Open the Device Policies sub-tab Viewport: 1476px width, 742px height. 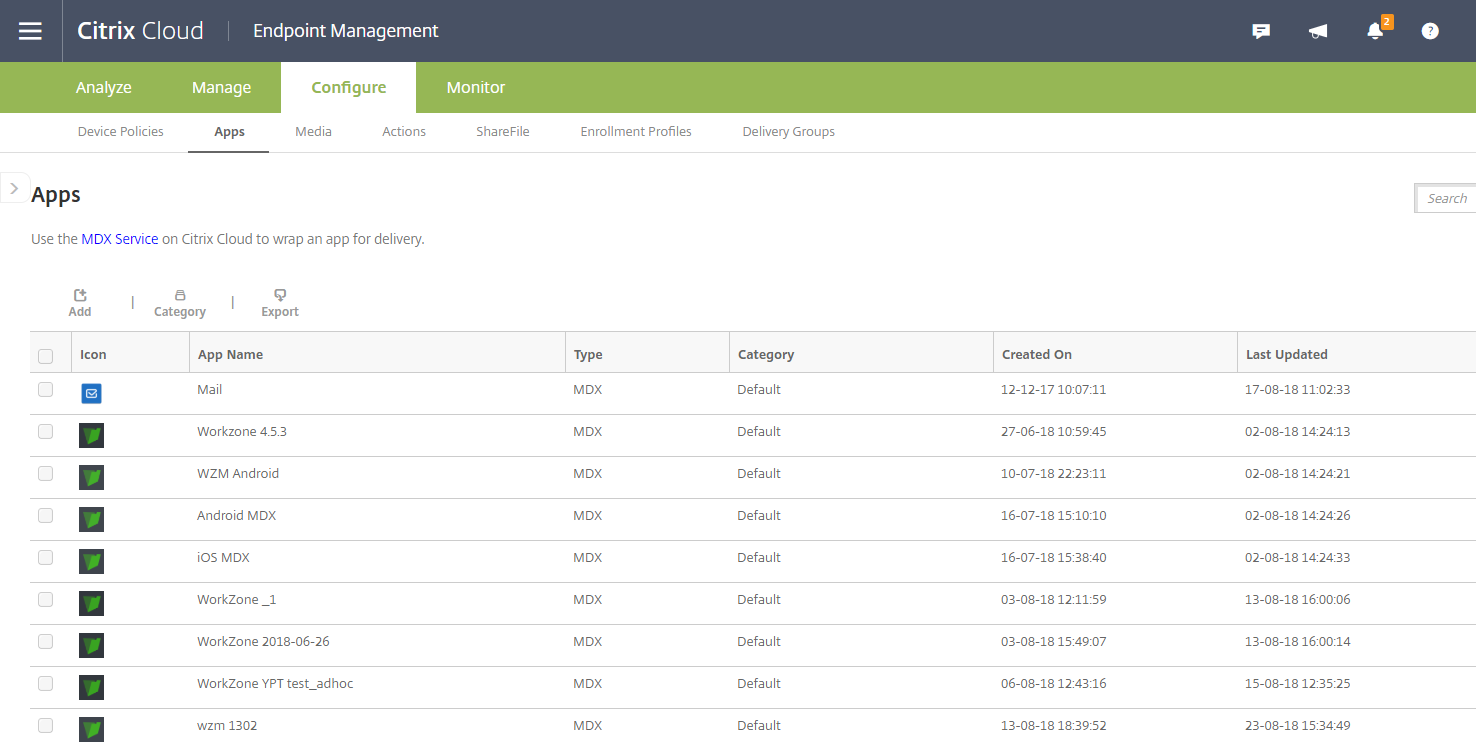121,131
